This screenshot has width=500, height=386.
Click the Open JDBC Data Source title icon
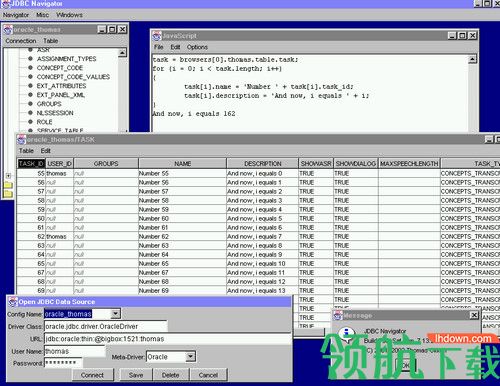coord(13,302)
